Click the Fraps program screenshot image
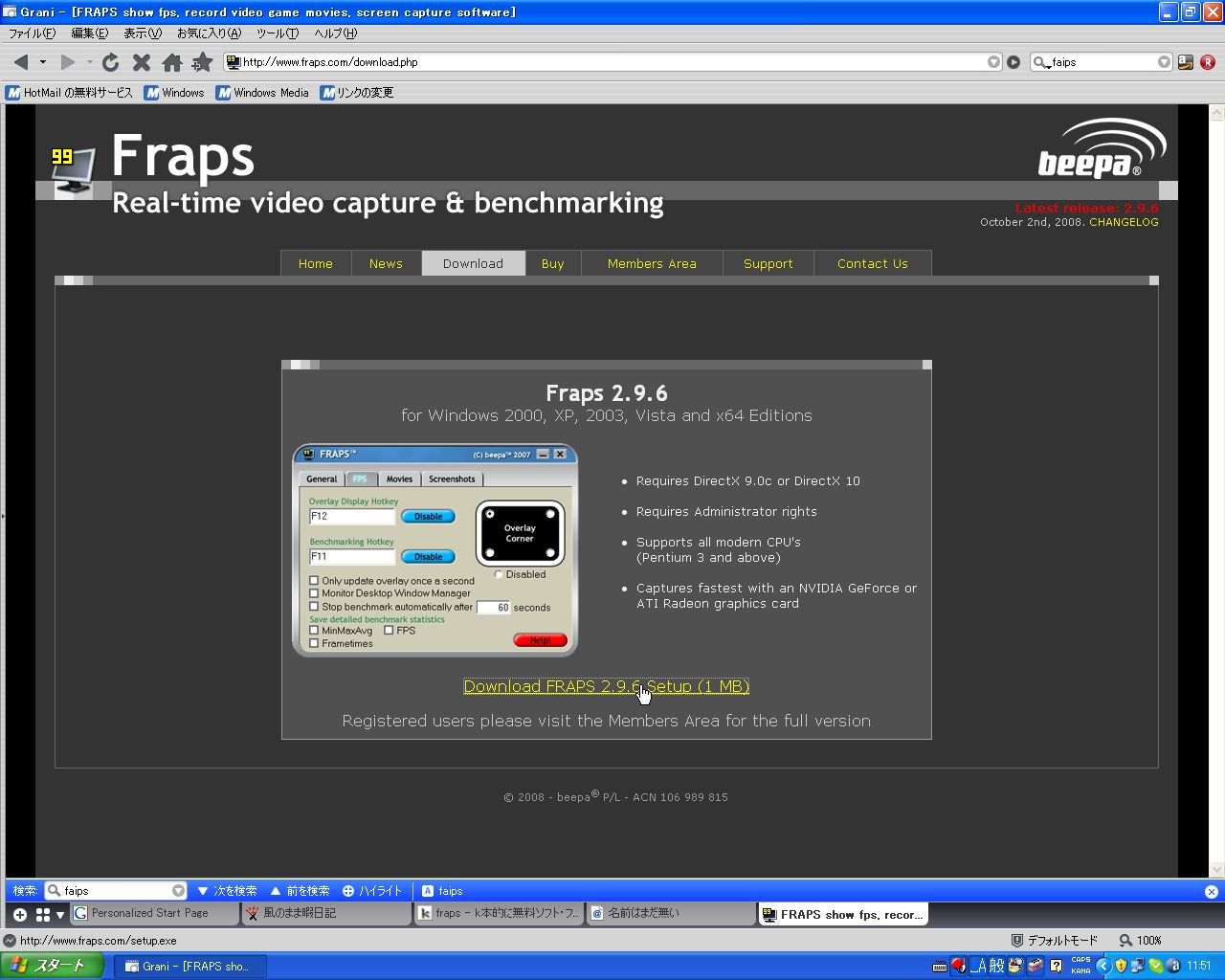 coord(435,550)
